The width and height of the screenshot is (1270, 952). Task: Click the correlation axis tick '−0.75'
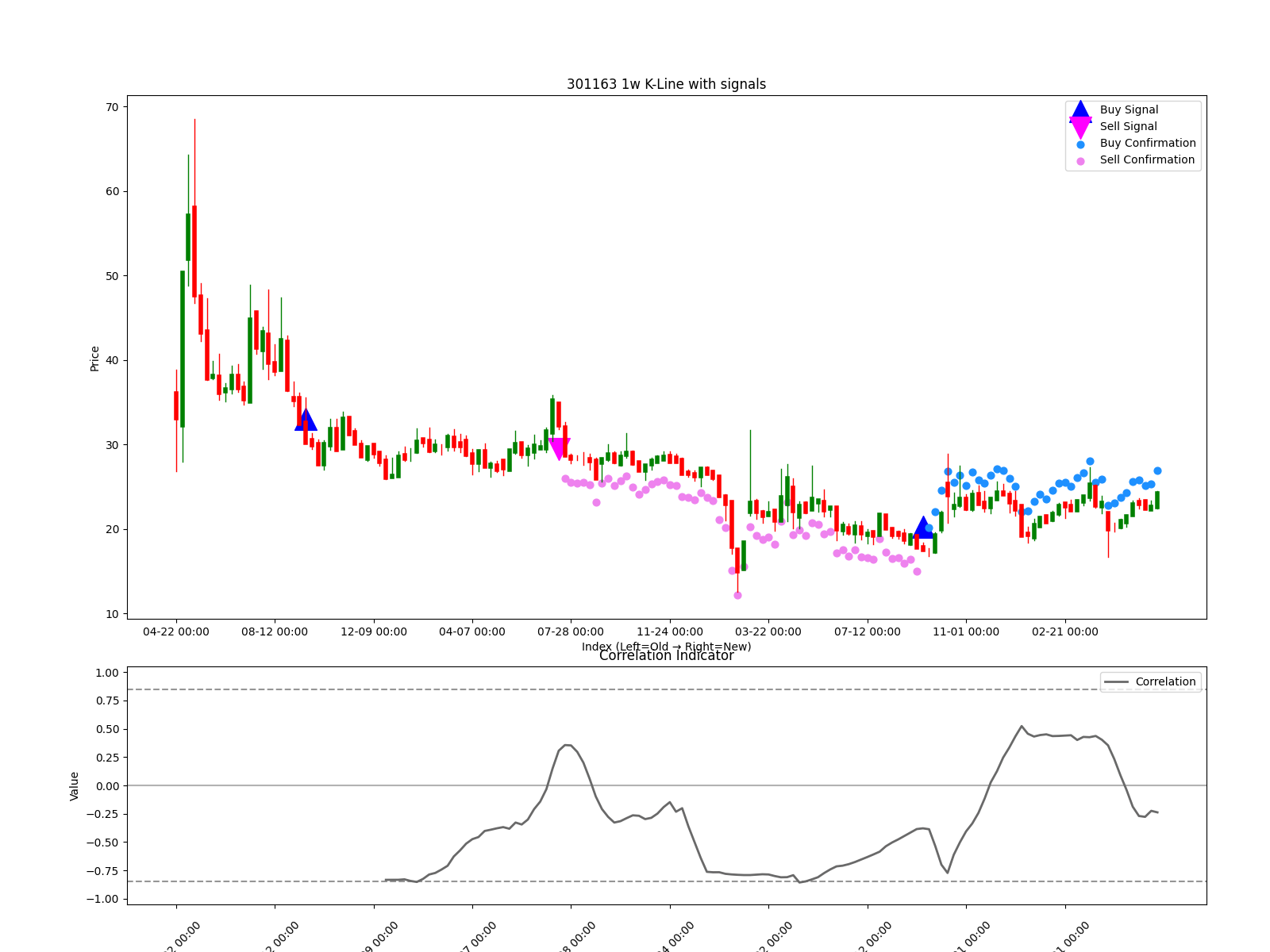[102, 871]
